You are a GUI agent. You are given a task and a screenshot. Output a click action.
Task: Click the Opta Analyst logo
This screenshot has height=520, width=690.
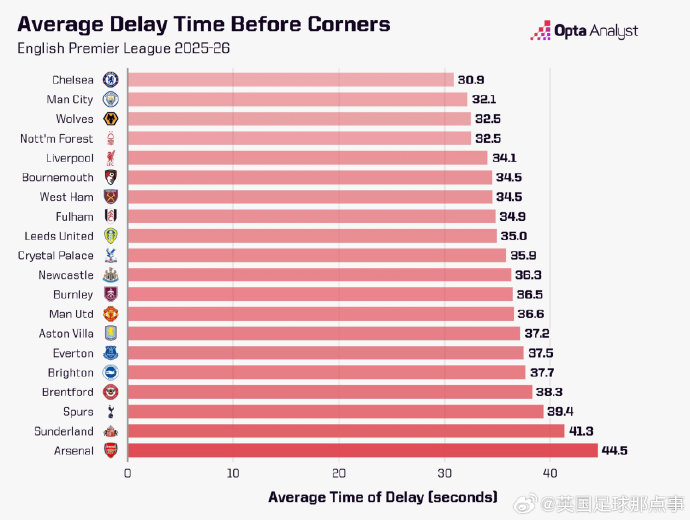tap(584, 32)
